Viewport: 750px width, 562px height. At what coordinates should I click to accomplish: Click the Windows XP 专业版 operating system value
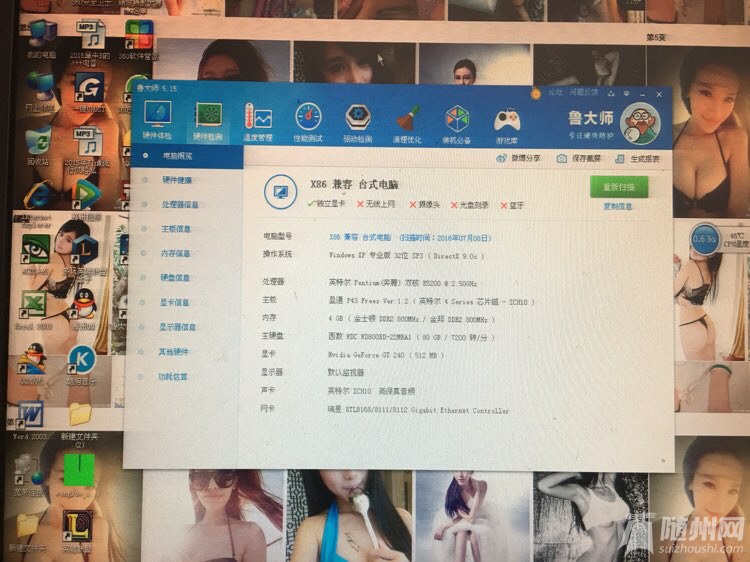[x=406, y=256]
